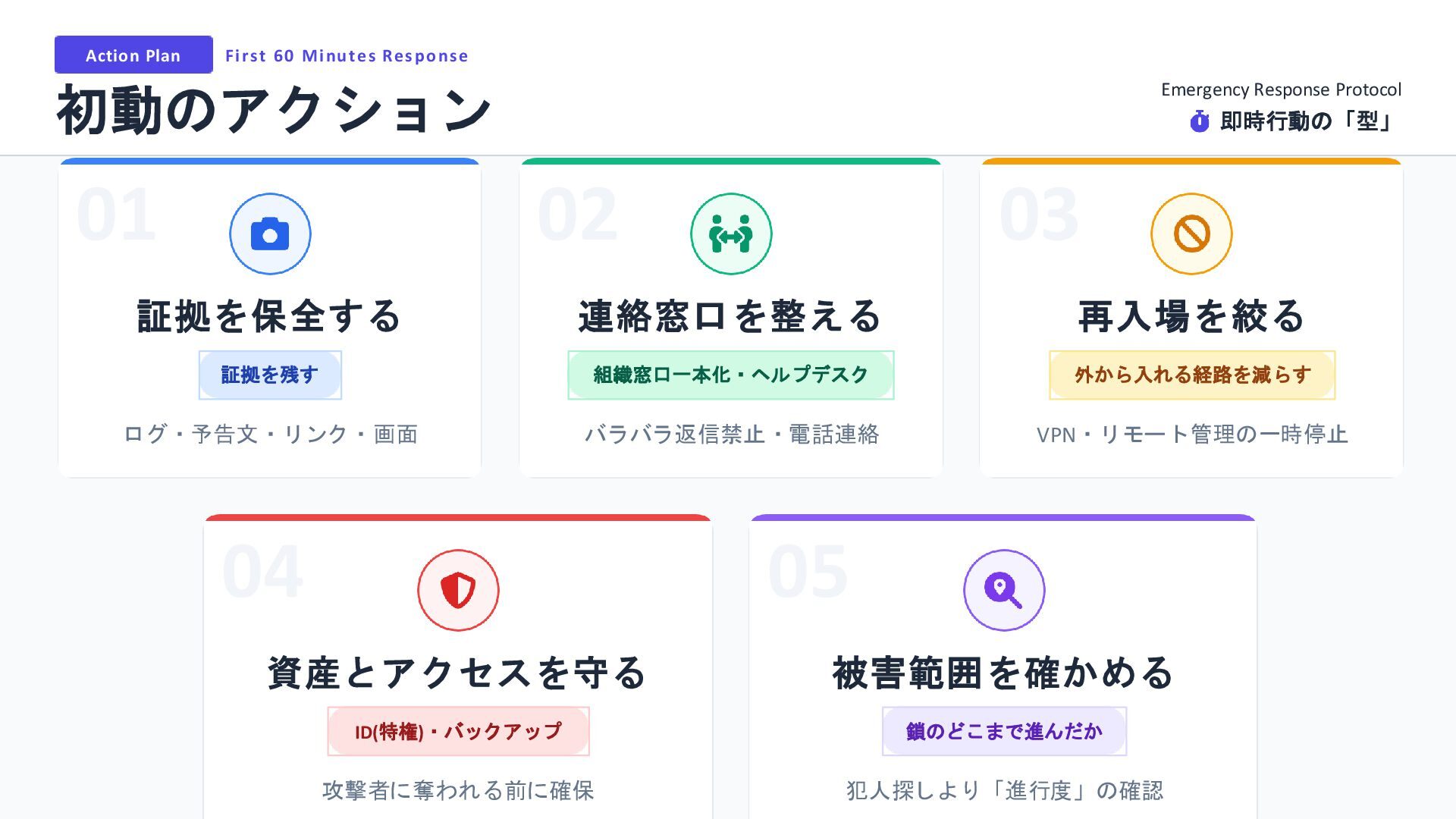Viewport: 1456px width, 819px height.
Task: Click the heading 証拠を保全する
Action: (270, 316)
